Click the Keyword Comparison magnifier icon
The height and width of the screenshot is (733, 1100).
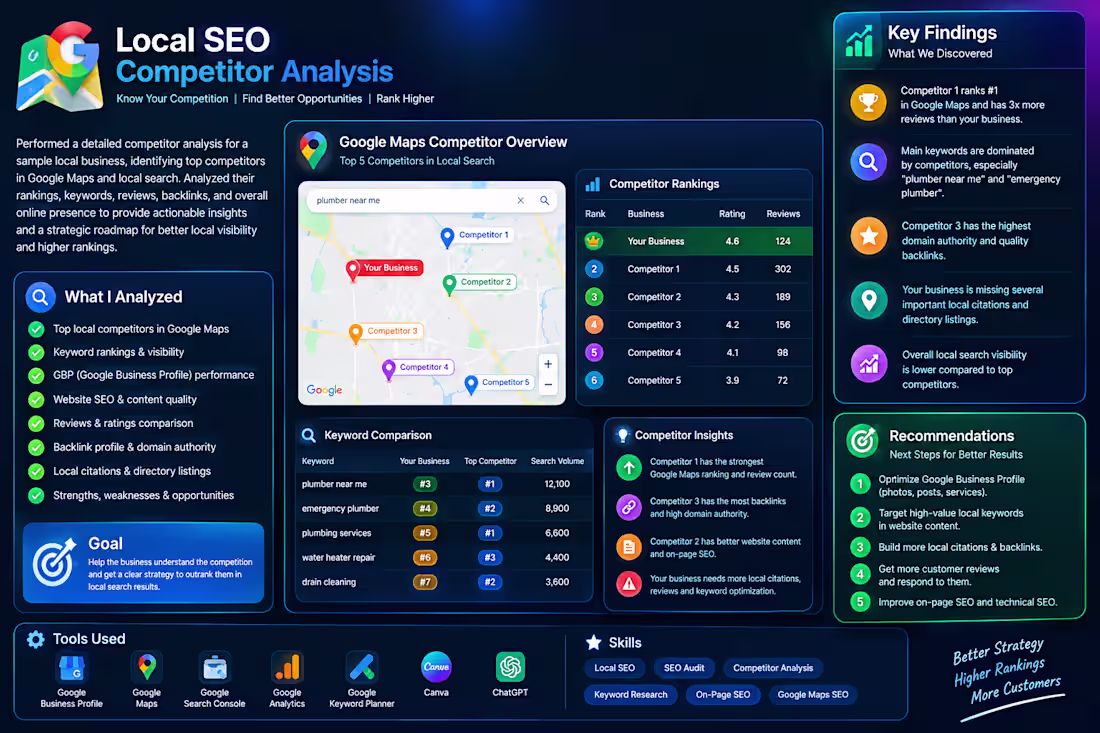point(309,435)
